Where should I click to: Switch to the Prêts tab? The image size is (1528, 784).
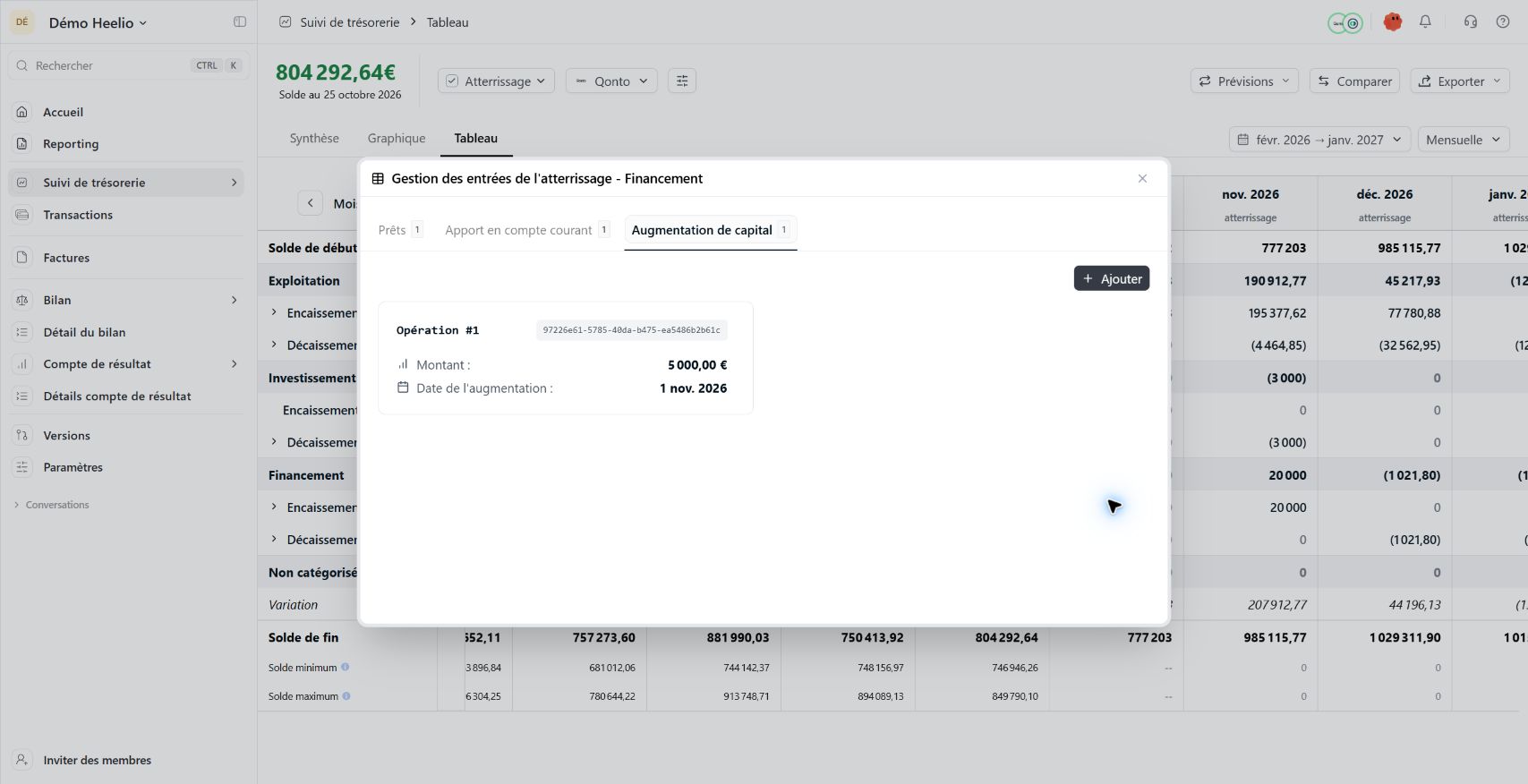pyautogui.click(x=400, y=230)
